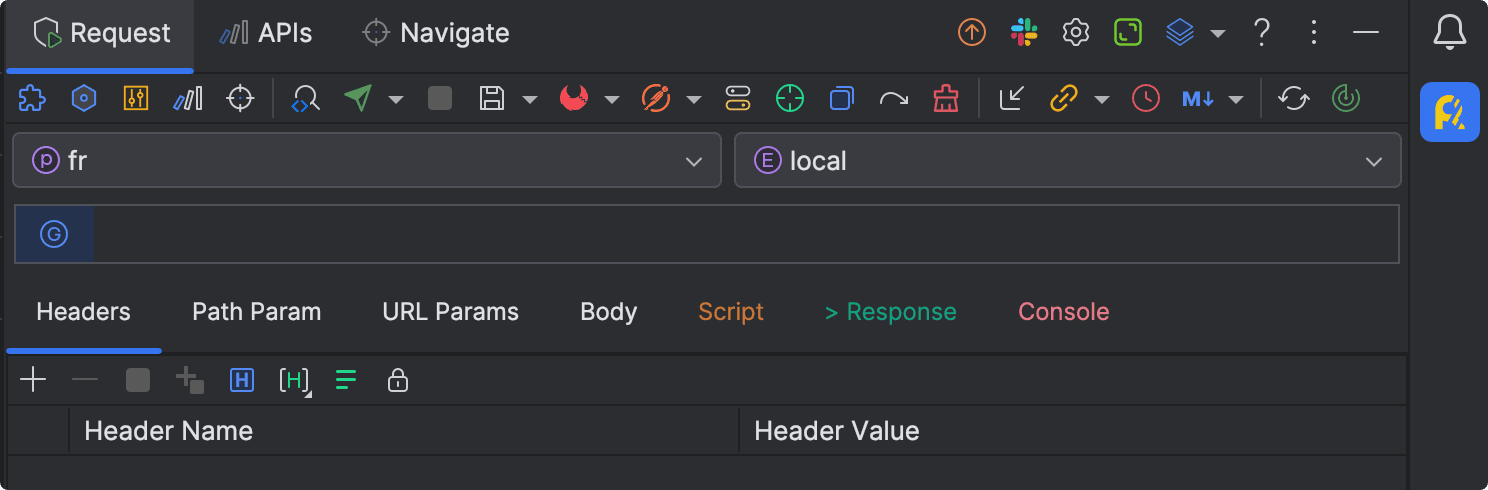Open dropdown beside the layers icon
The height and width of the screenshot is (490, 1488).
coord(1218,34)
